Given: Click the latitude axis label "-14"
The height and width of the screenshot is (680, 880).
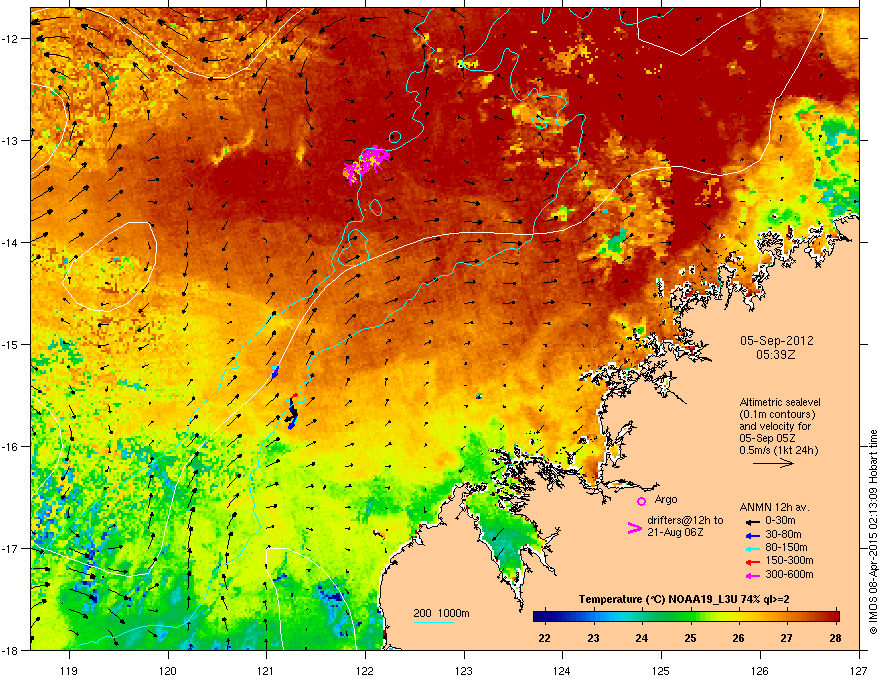Looking at the screenshot, I should click(11, 242).
